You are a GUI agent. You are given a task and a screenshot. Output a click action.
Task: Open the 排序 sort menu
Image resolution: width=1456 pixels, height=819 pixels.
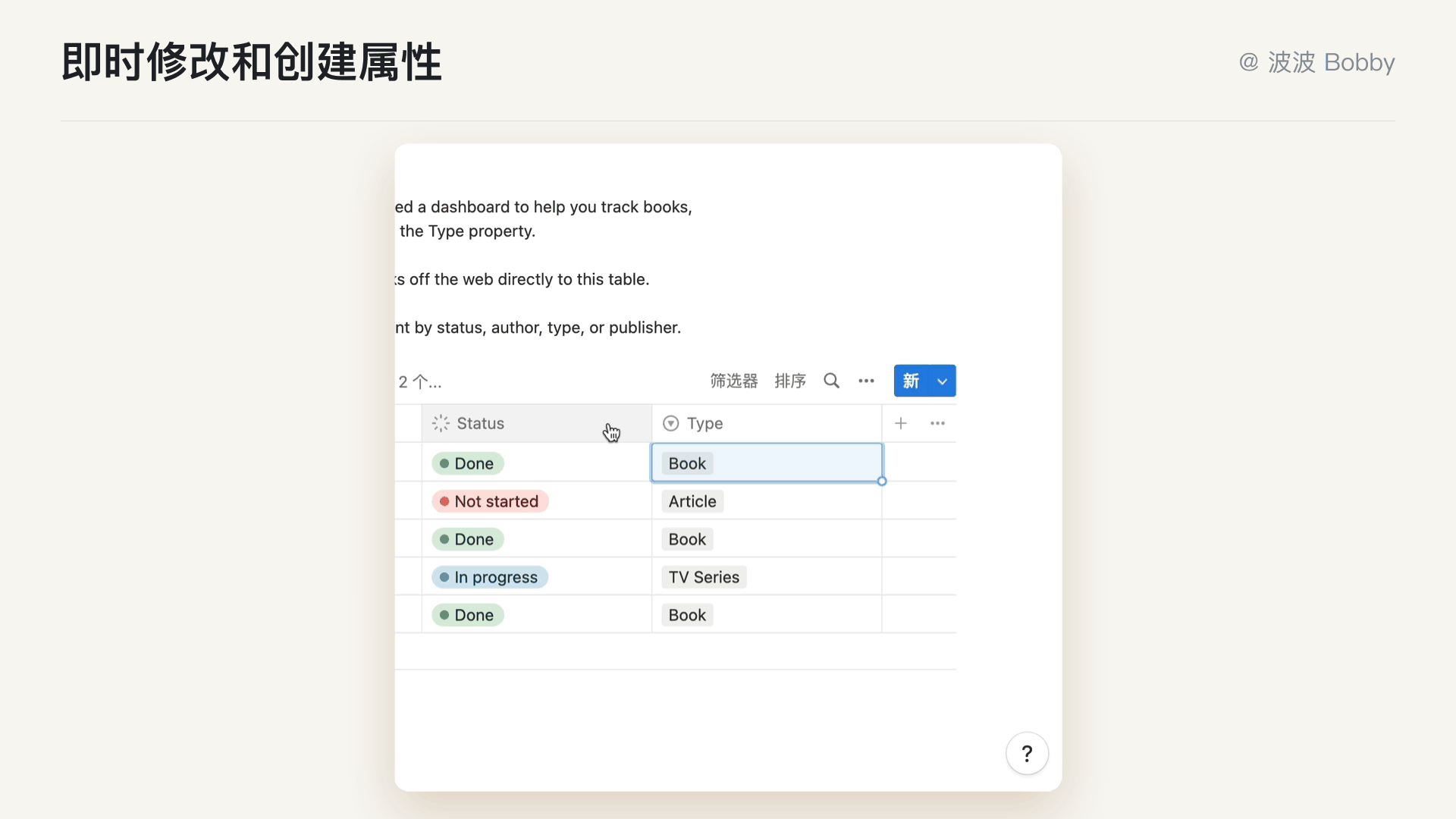coord(789,381)
